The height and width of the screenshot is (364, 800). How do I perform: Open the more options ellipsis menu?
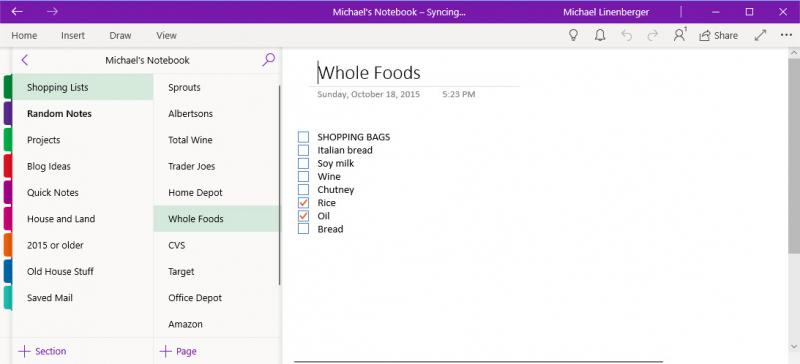786,35
